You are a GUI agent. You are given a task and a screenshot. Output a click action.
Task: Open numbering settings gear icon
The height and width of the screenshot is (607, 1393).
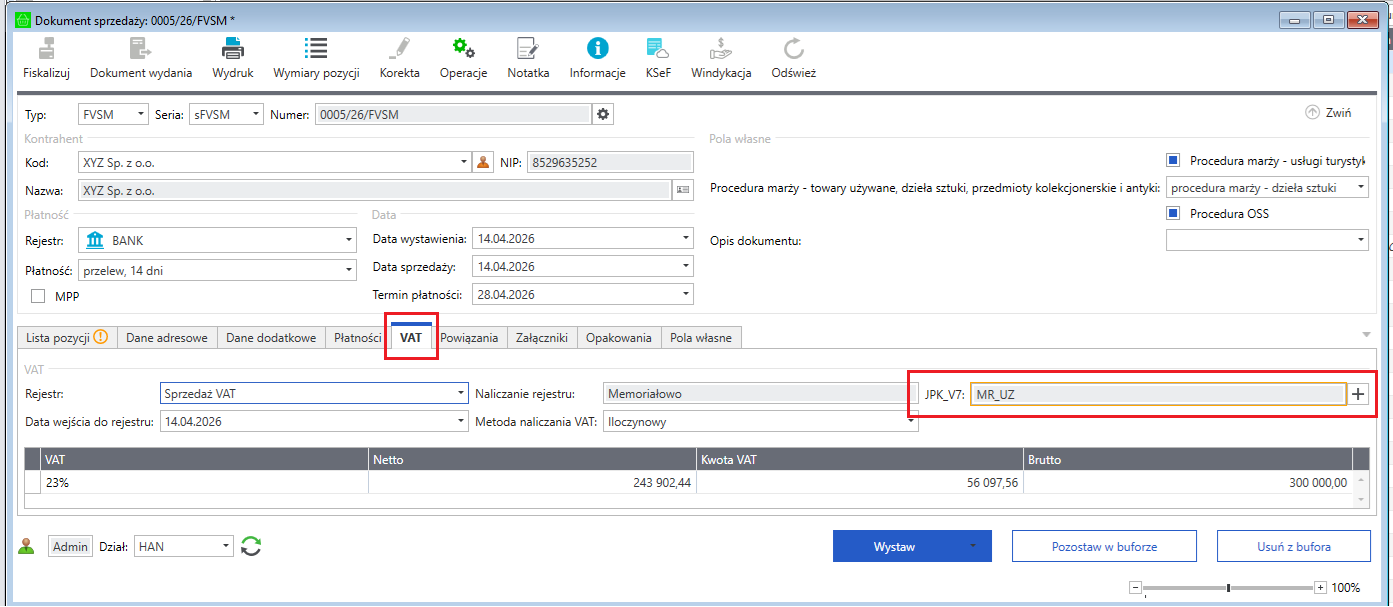[603, 115]
